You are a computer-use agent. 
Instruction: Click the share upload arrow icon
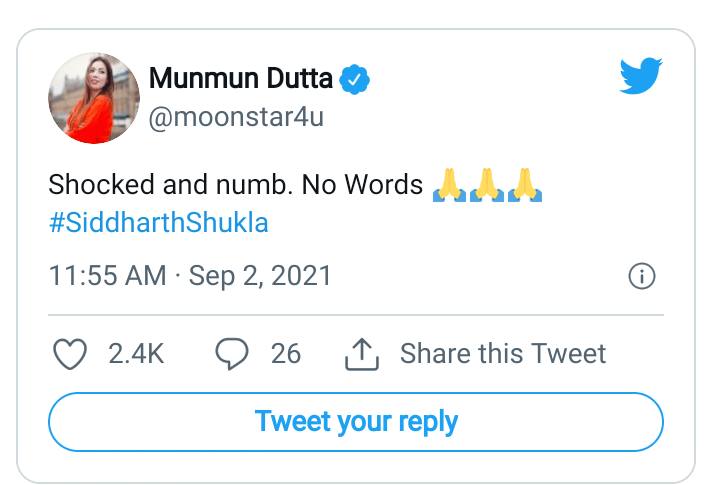(x=362, y=354)
